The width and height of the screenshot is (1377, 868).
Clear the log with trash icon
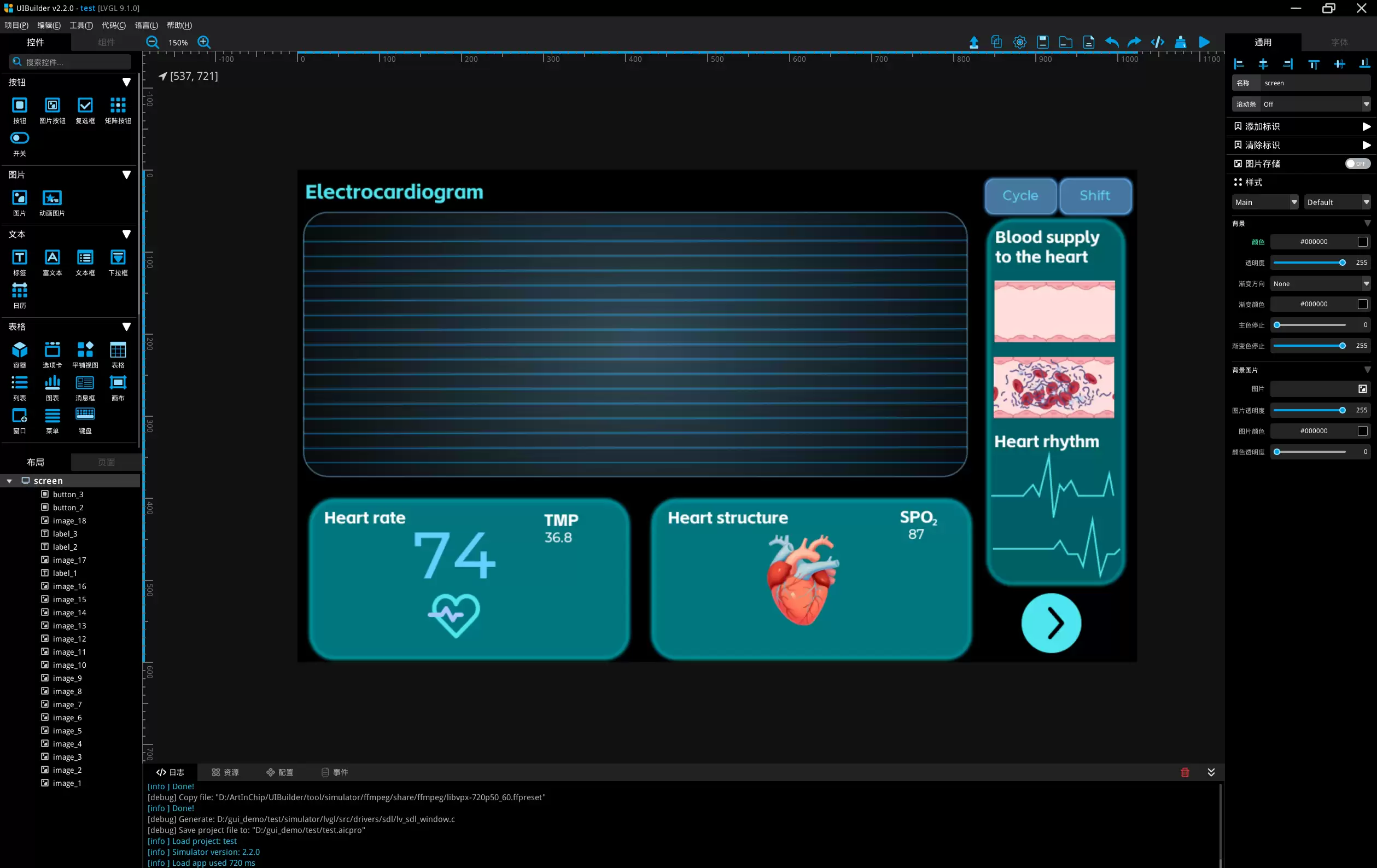click(1185, 772)
